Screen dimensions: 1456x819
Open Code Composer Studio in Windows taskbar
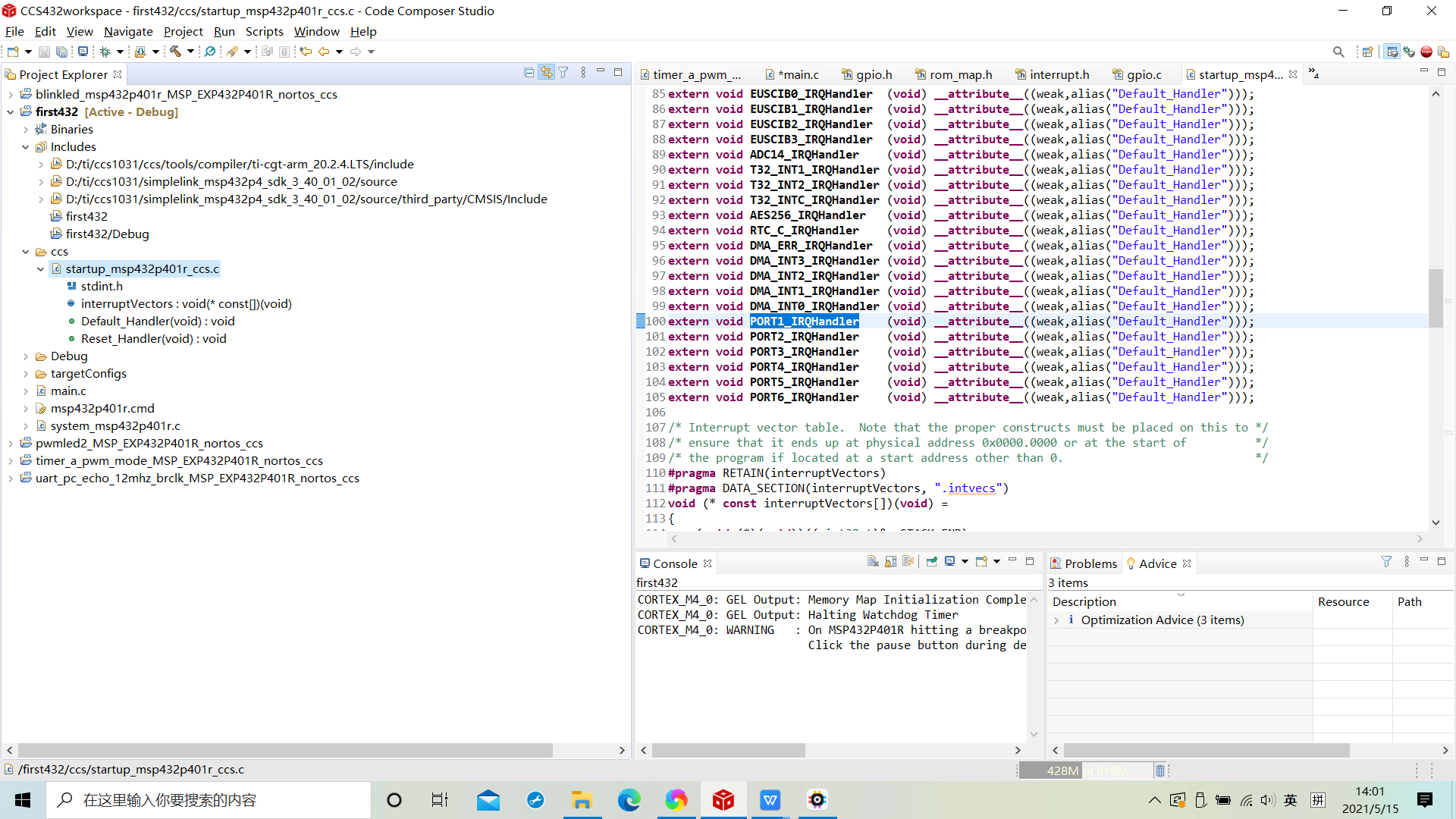(723, 800)
